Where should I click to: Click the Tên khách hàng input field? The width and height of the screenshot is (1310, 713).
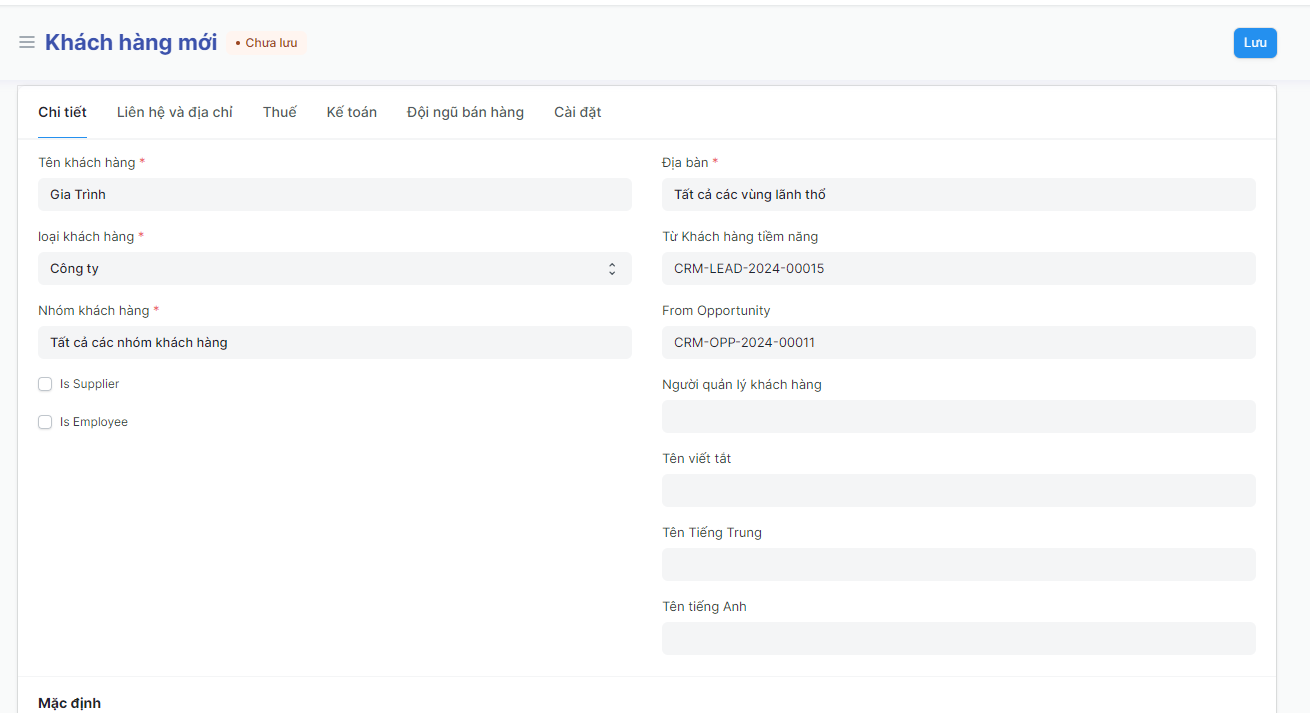click(x=334, y=195)
